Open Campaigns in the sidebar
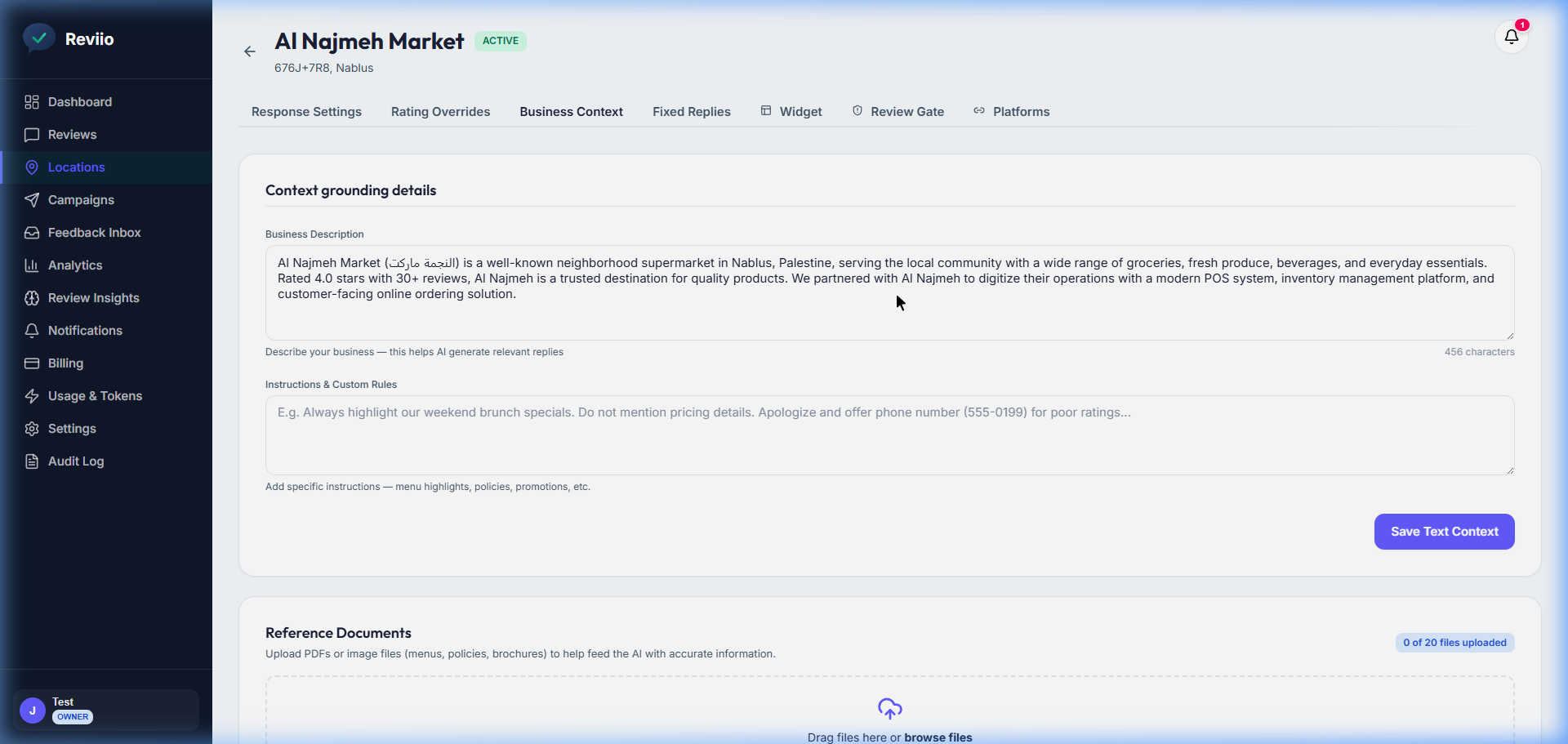The image size is (1568, 744). pyautogui.click(x=106, y=200)
